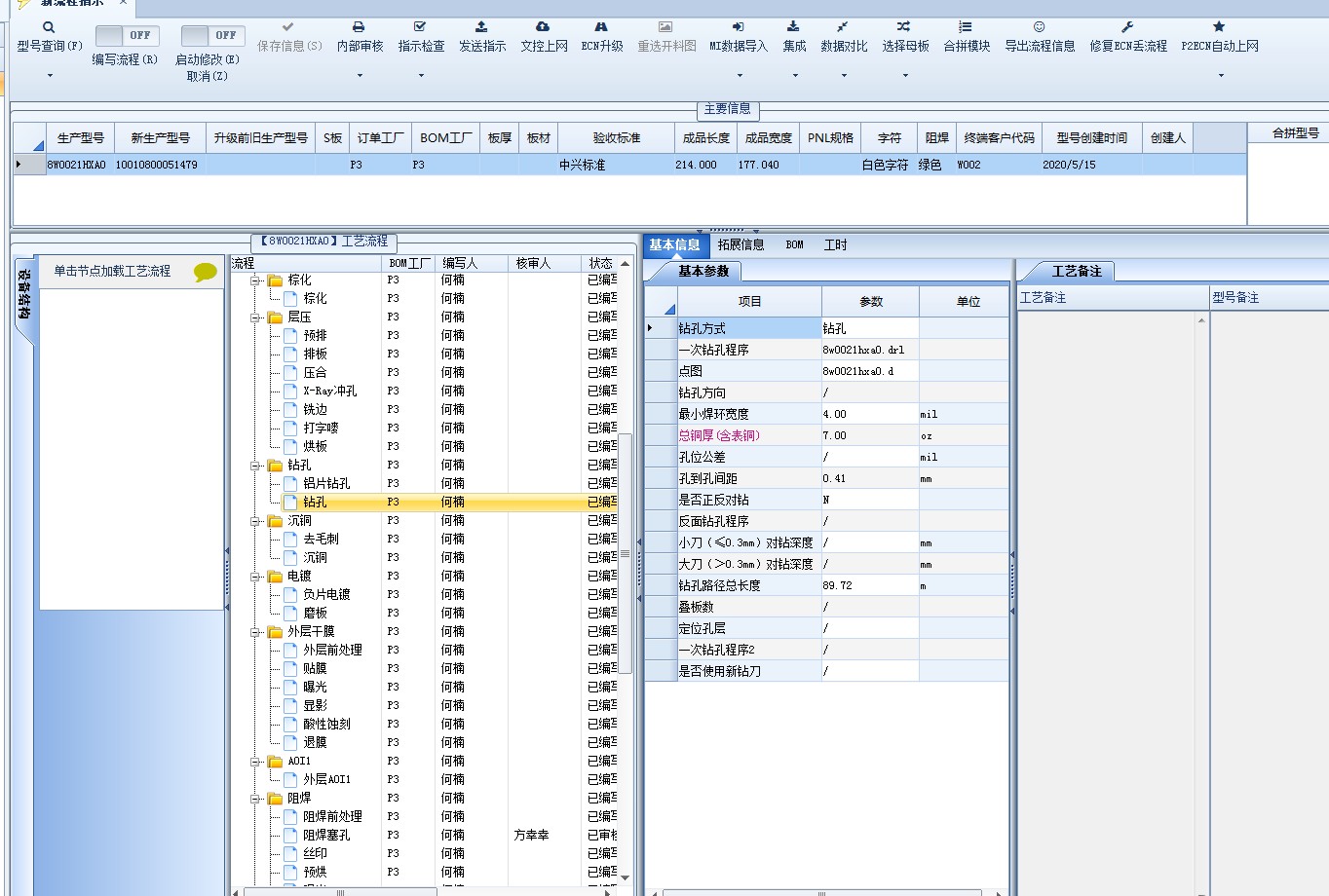Open dropdown arrow under 内部审核
1329x896 pixels.
coord(360,76)
